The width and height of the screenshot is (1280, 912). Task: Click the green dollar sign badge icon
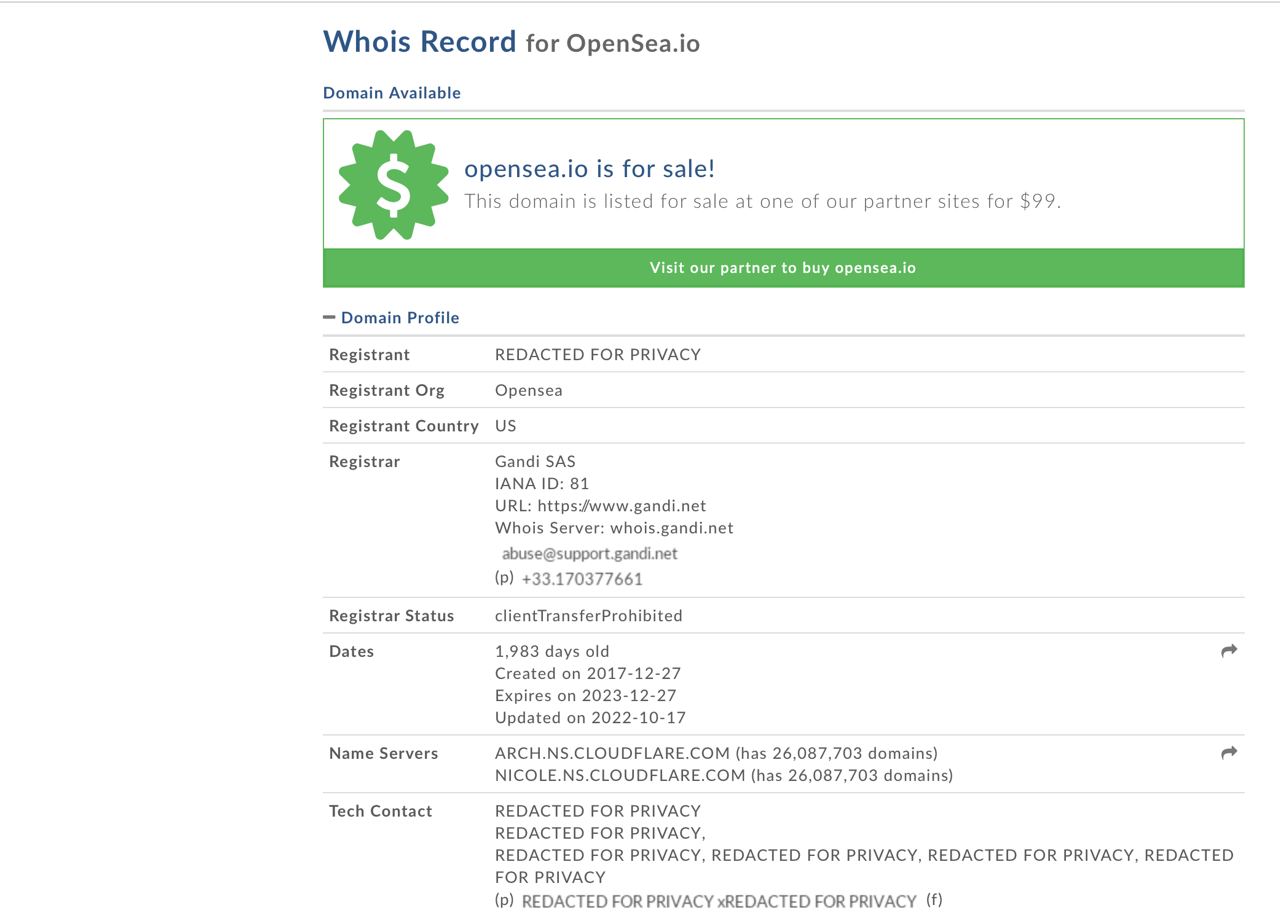[393, 184]
